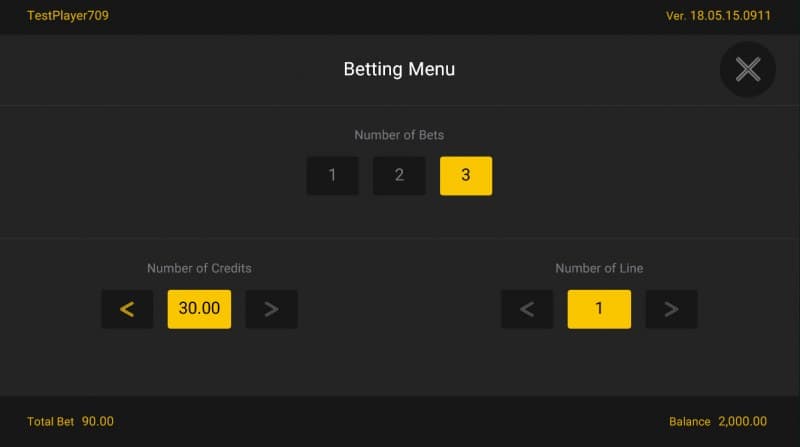Select 3 as the number of bets
Screen dimensions: 800x447
[466, 176]
